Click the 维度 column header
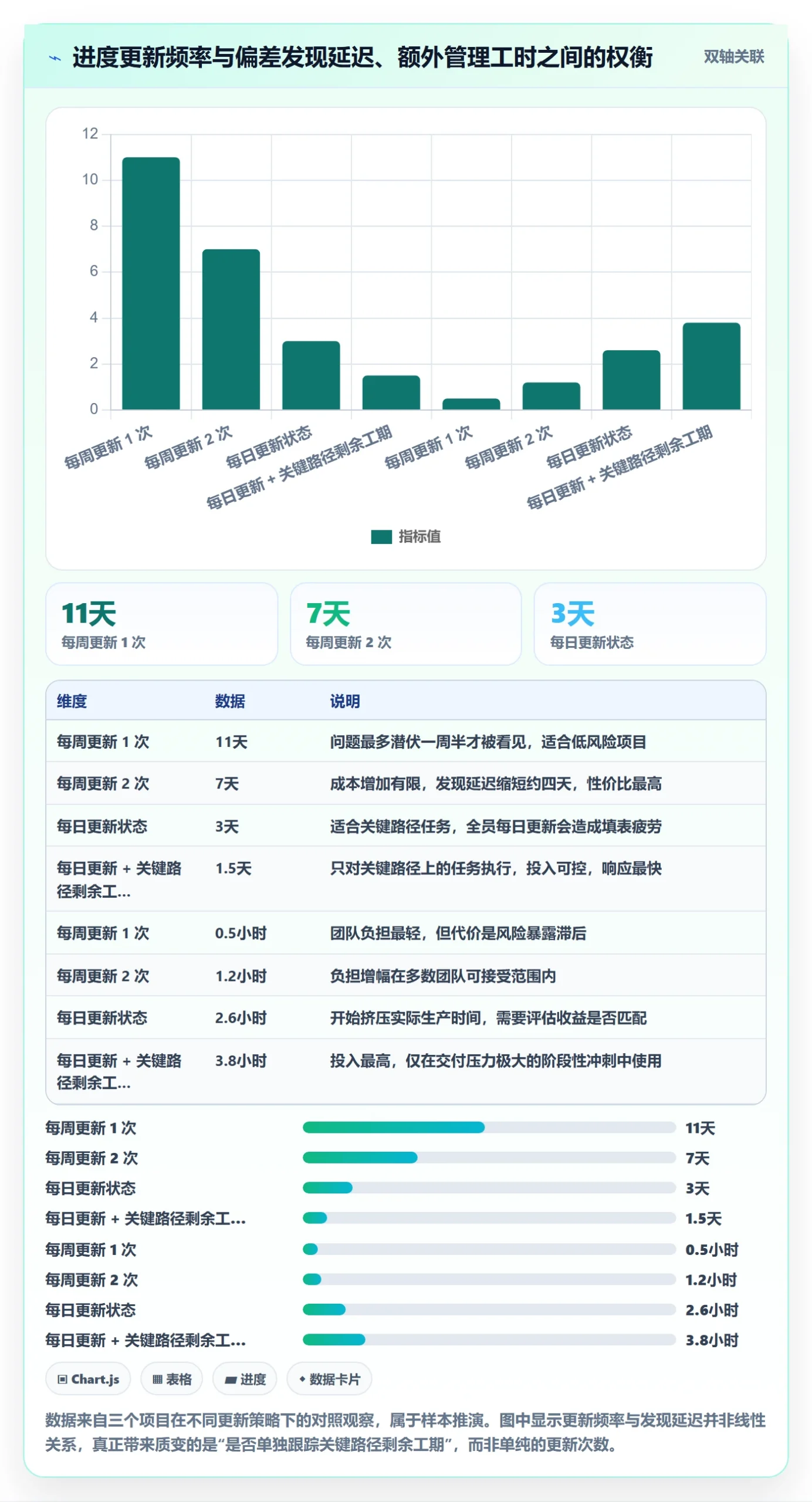This screenshot has width=812, height=1502. click(x=72, y=701)
